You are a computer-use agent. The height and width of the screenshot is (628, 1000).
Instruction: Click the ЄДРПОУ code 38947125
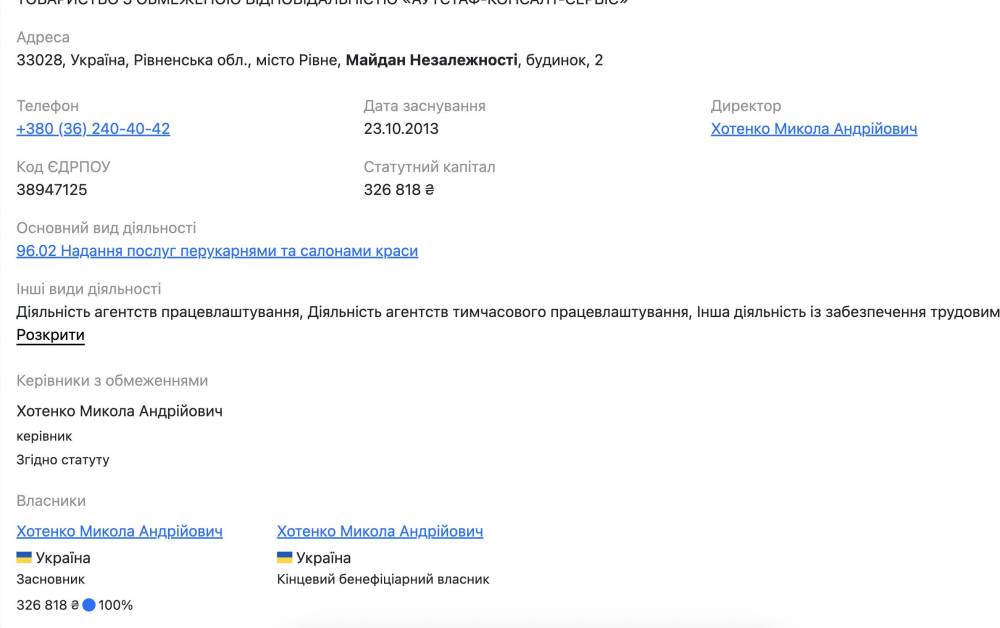[52, 189]
